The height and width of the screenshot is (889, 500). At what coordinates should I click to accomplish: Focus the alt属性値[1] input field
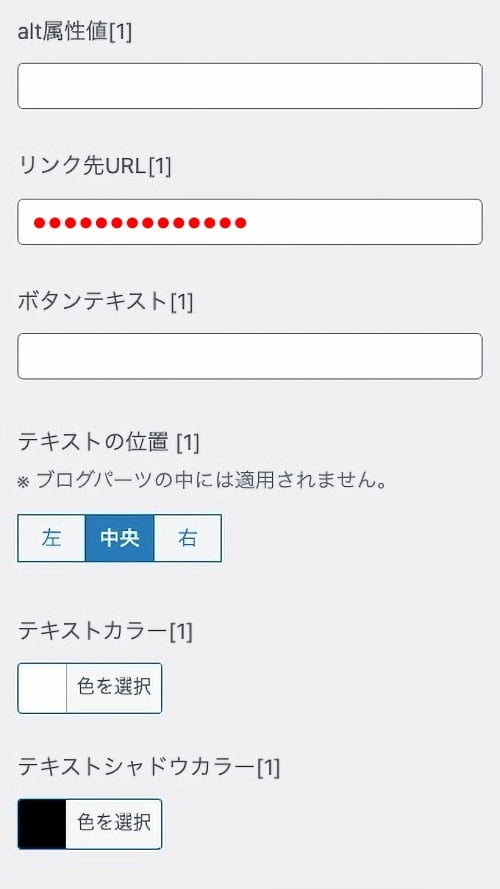pyautogui.click(x=250, y=86)
